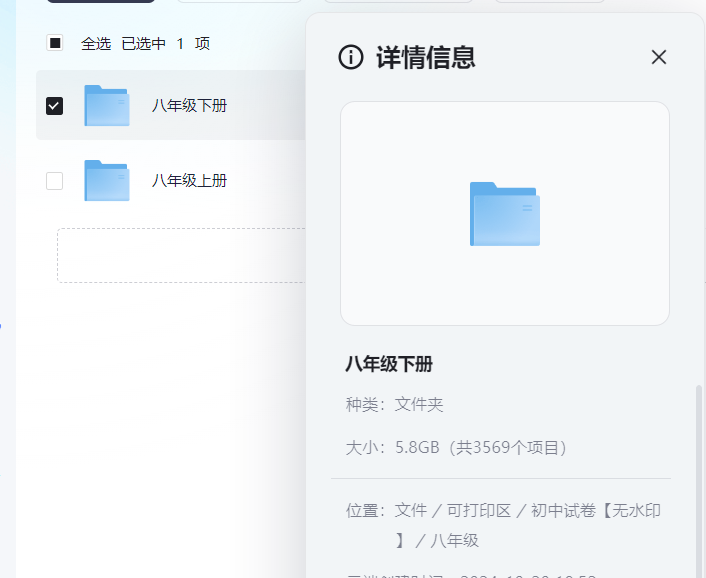Uncheck the 八年级下册 checkbox
The width and height of the screenshot is (706, 578).
55,106
